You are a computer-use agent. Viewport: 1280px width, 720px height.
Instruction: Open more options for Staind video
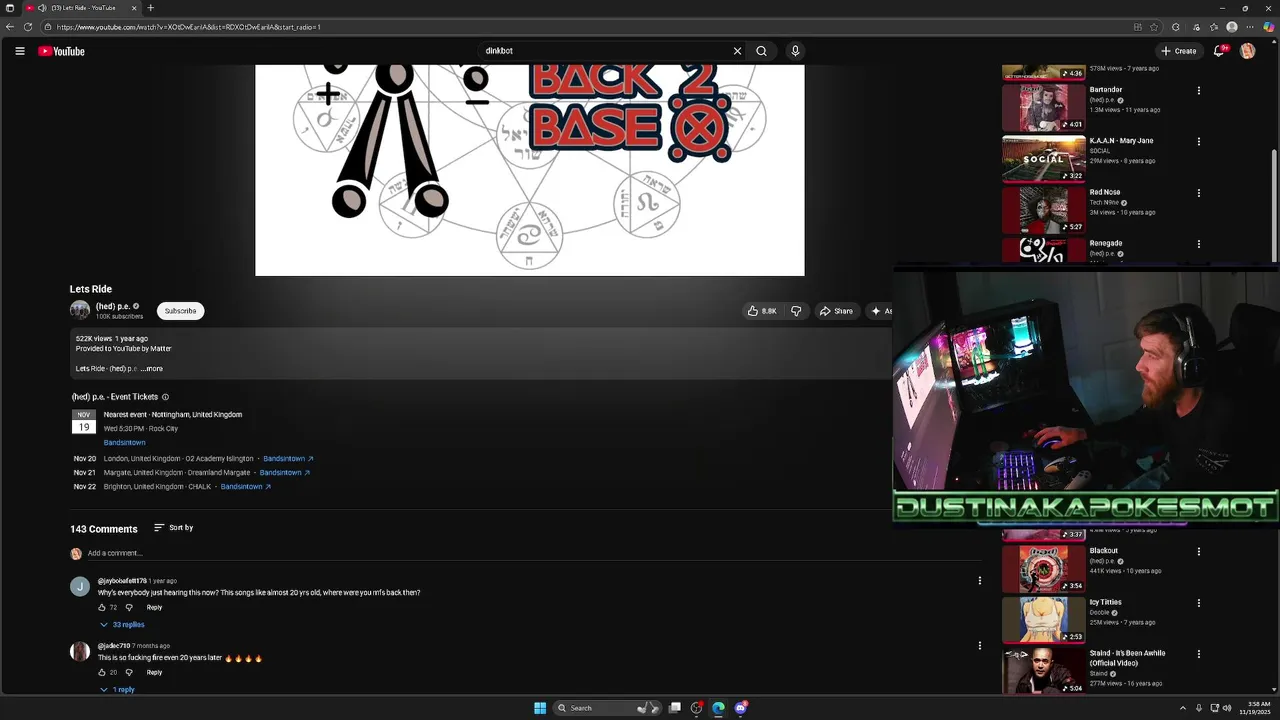(x=1198, y=654)
